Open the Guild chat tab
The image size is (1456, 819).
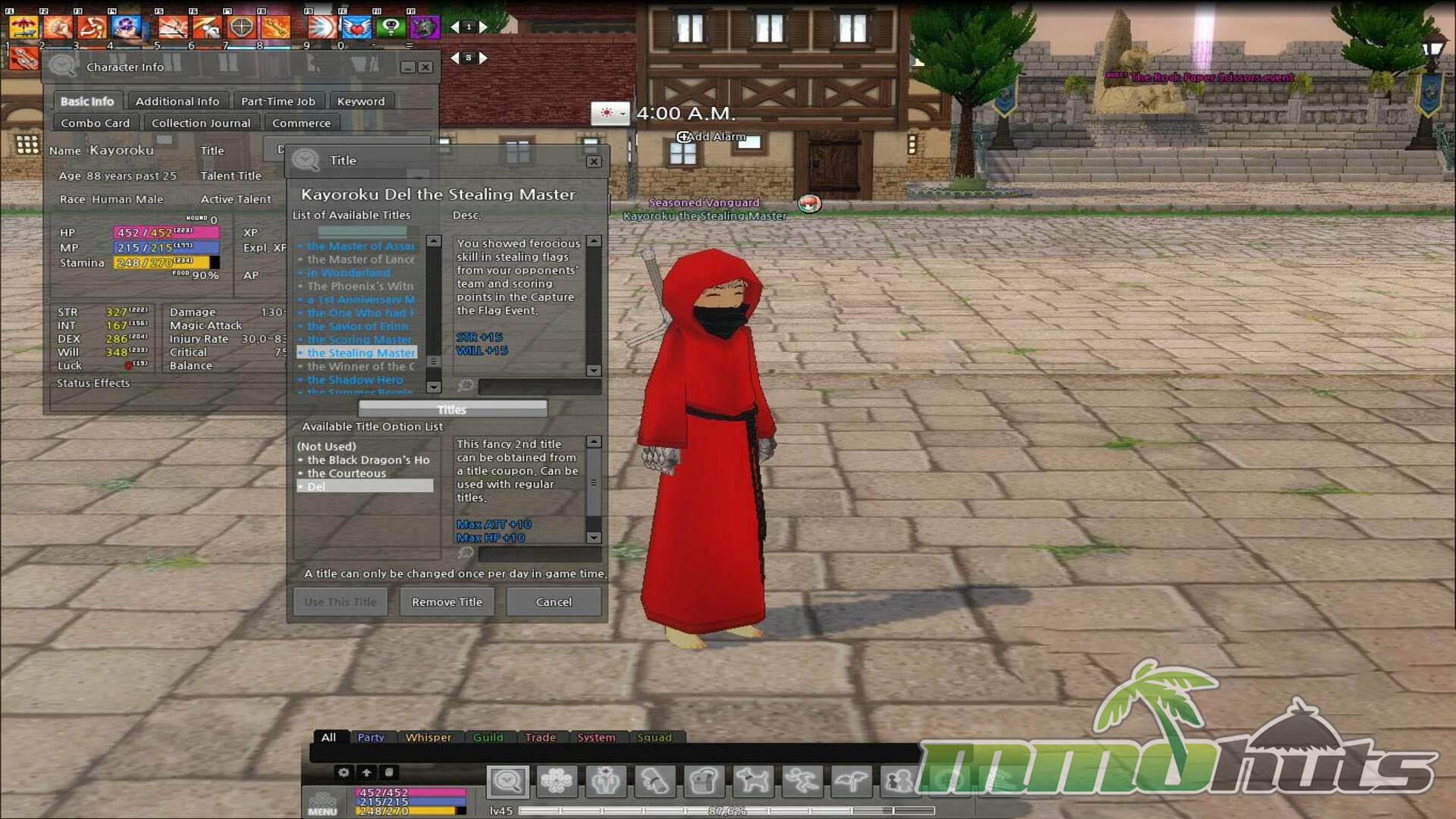click(x=488, y=737)
